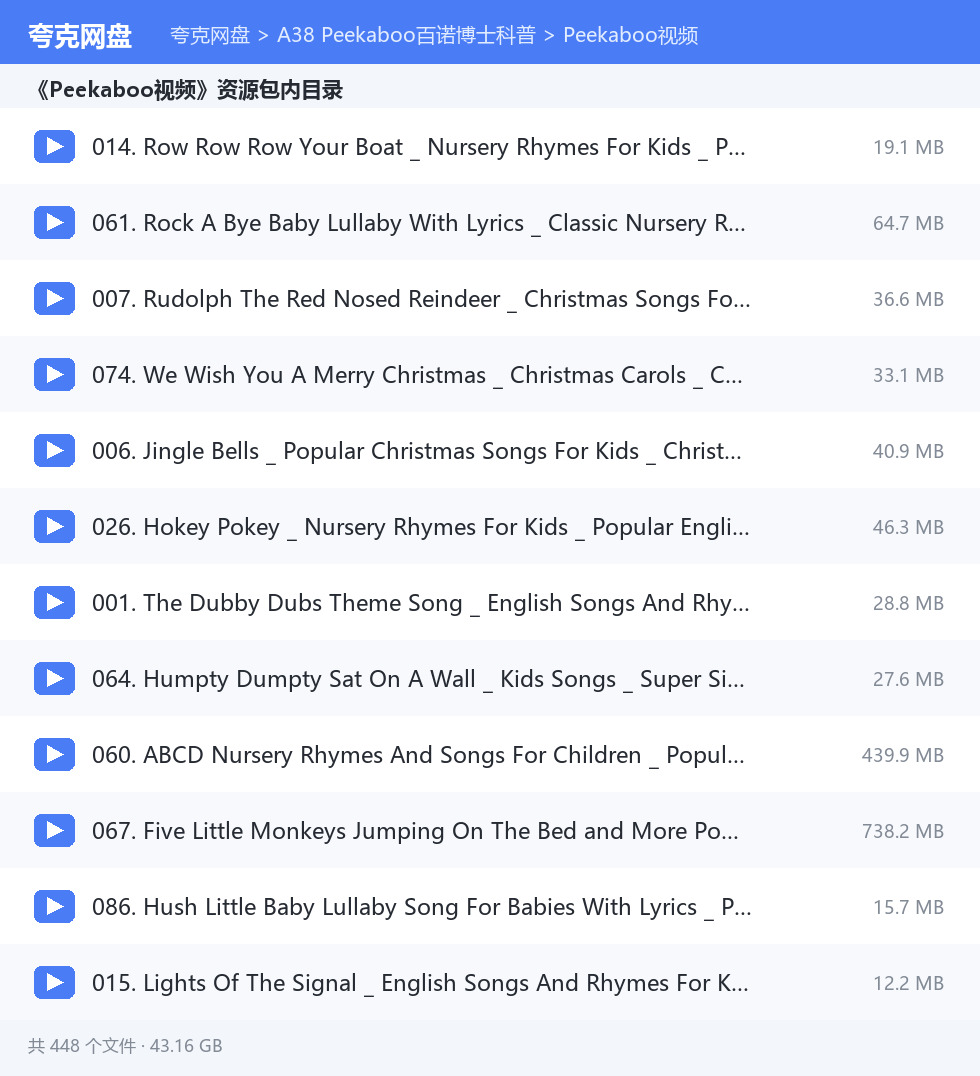Click the video icon for ABCD Nursery Rhymes
This screenshot has height=1076, width=980.
click(54, 754)
